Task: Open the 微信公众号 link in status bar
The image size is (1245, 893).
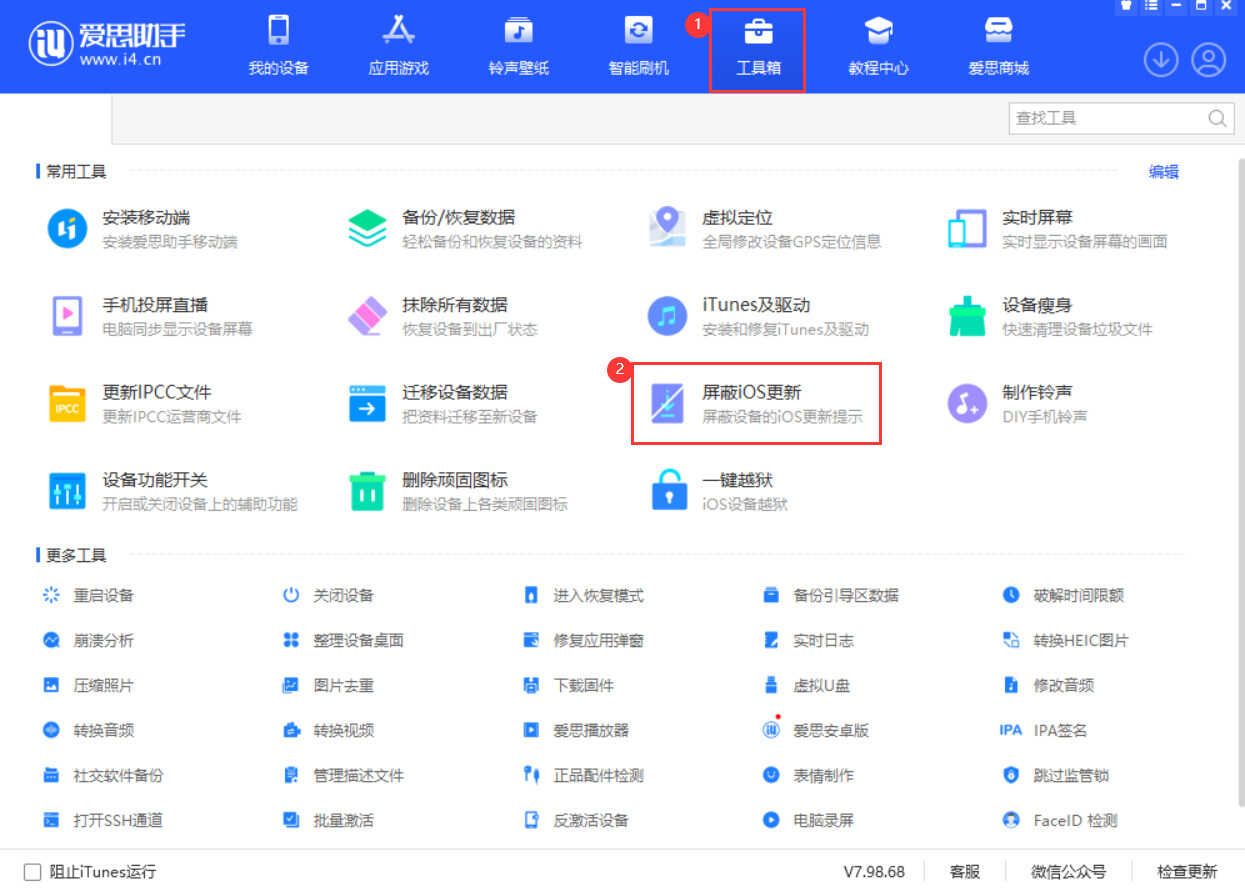Action: pos(1068,872)
